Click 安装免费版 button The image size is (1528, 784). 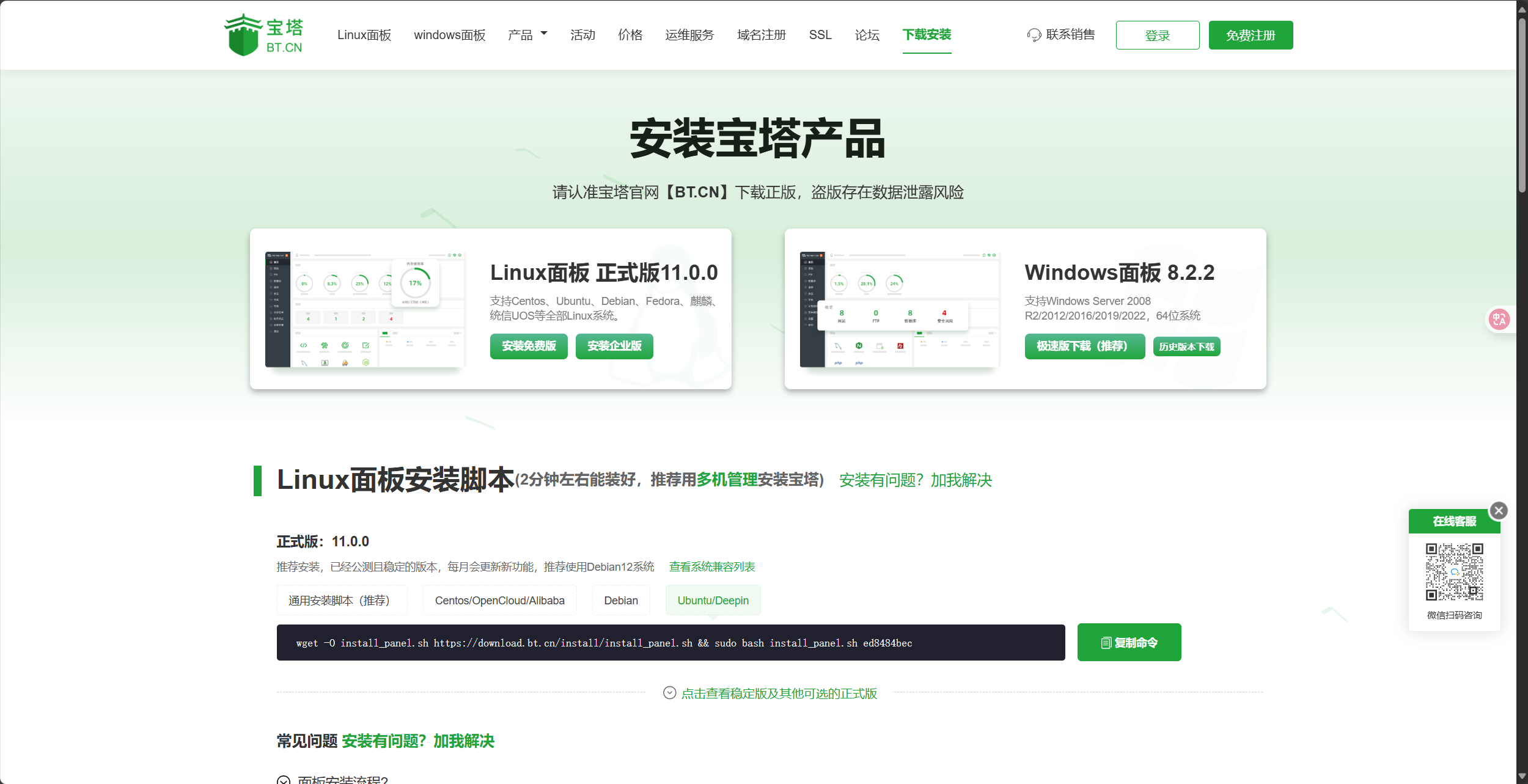pyautogui.click(x=529, y=346)
